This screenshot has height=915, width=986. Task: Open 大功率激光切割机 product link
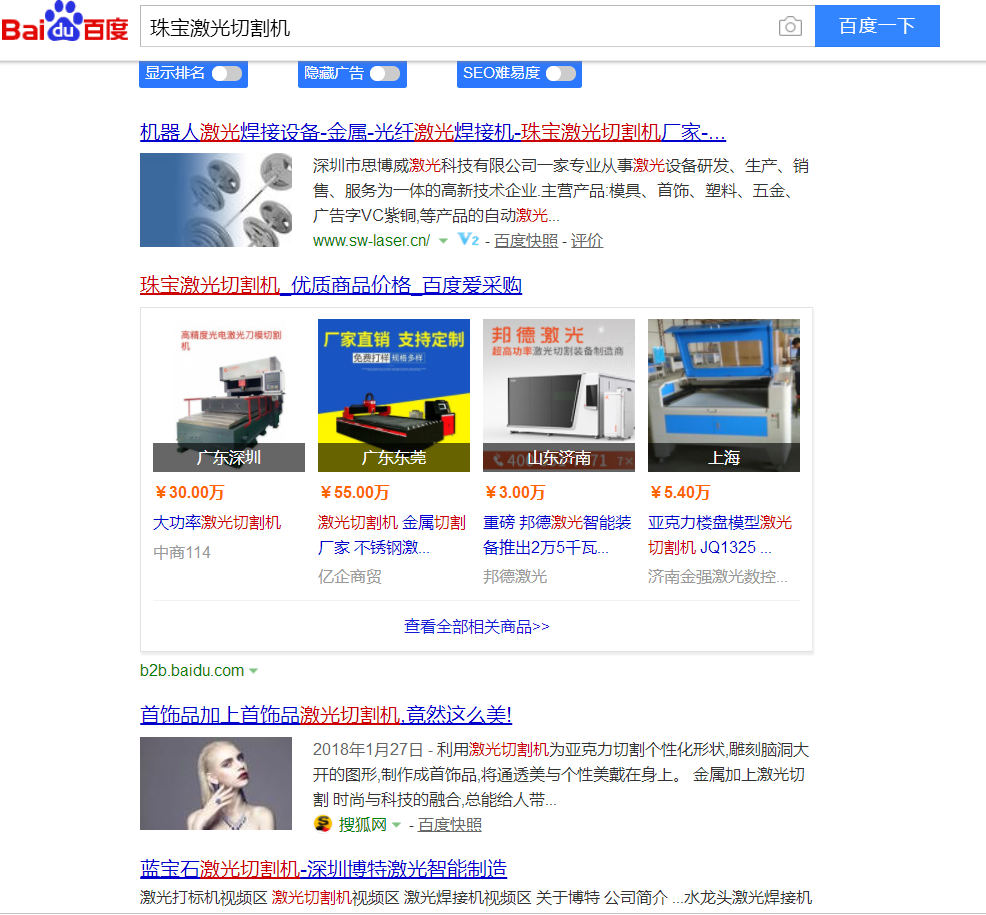click(217, 523)
